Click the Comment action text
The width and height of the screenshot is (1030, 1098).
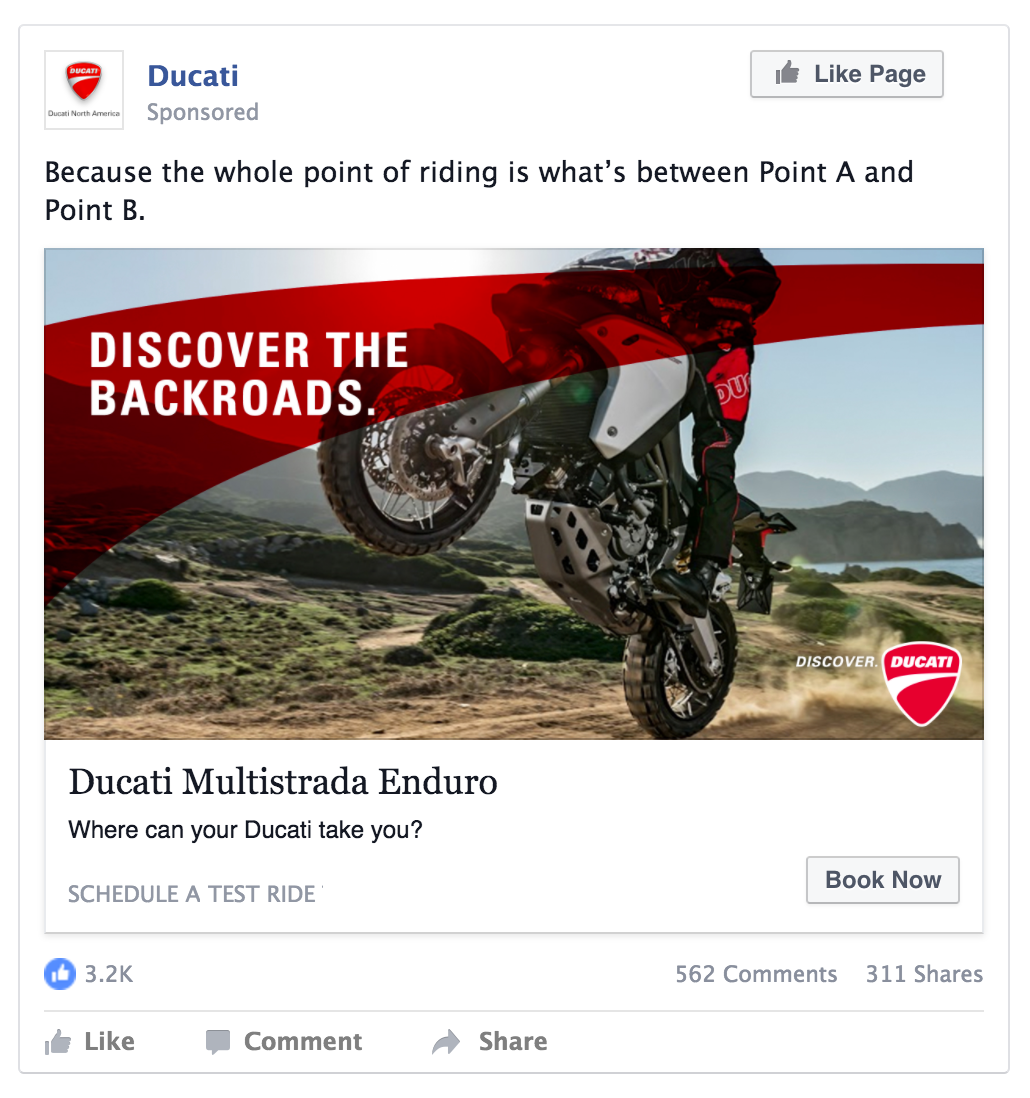[x=303, y=1041]
